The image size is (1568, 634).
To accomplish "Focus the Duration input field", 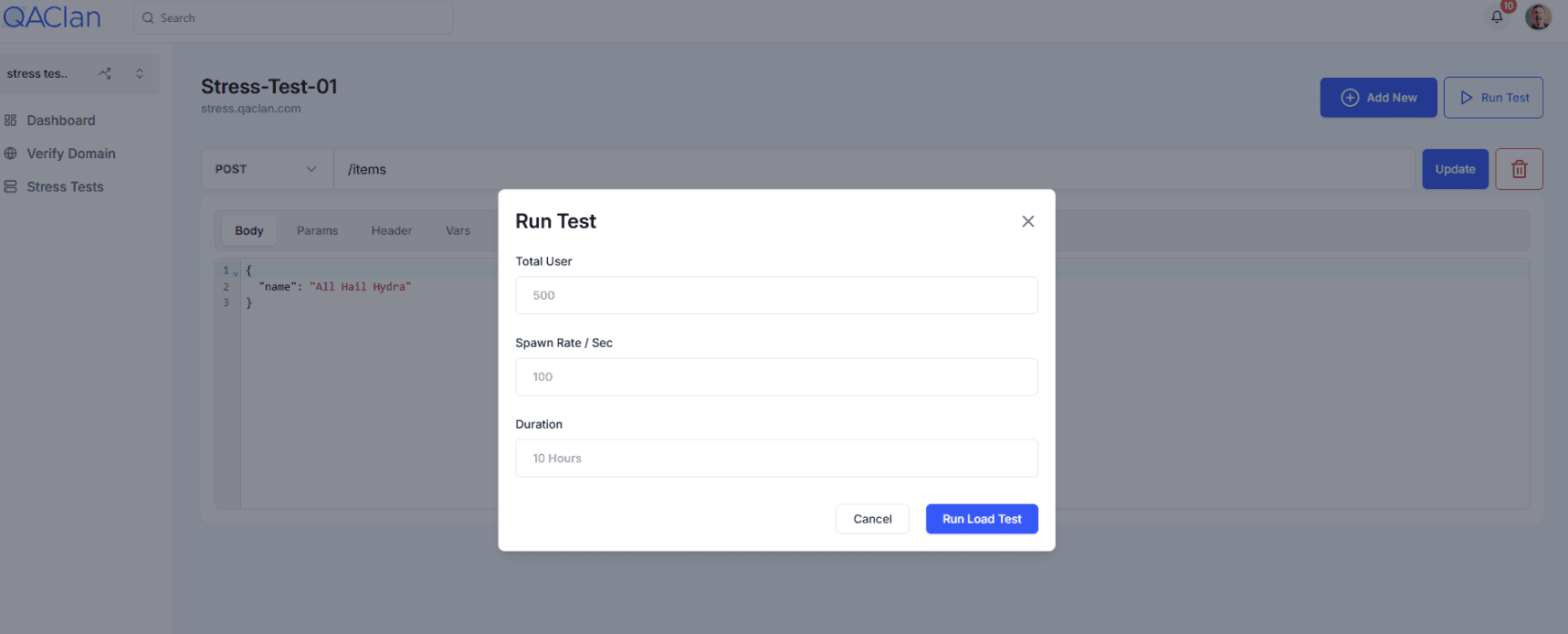I will [x=776, y=458].
